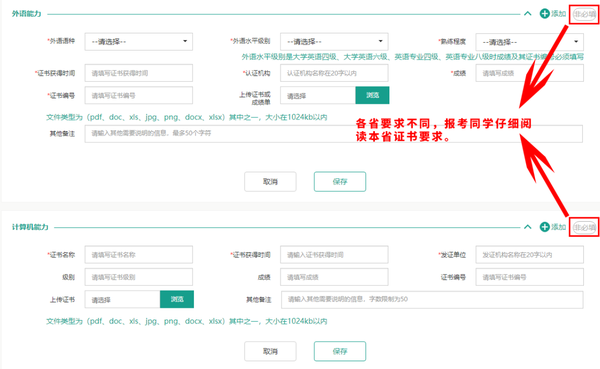The height and width of the screenshot is (369, 600).
Task: Toggle 非必填 switch for 外语能力
Action: point(584,15)
